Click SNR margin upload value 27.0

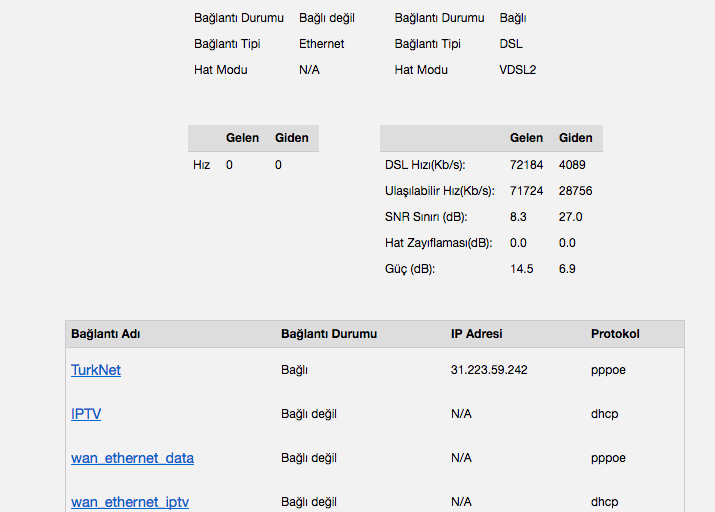pyautogui.click(x=570, y=217)
